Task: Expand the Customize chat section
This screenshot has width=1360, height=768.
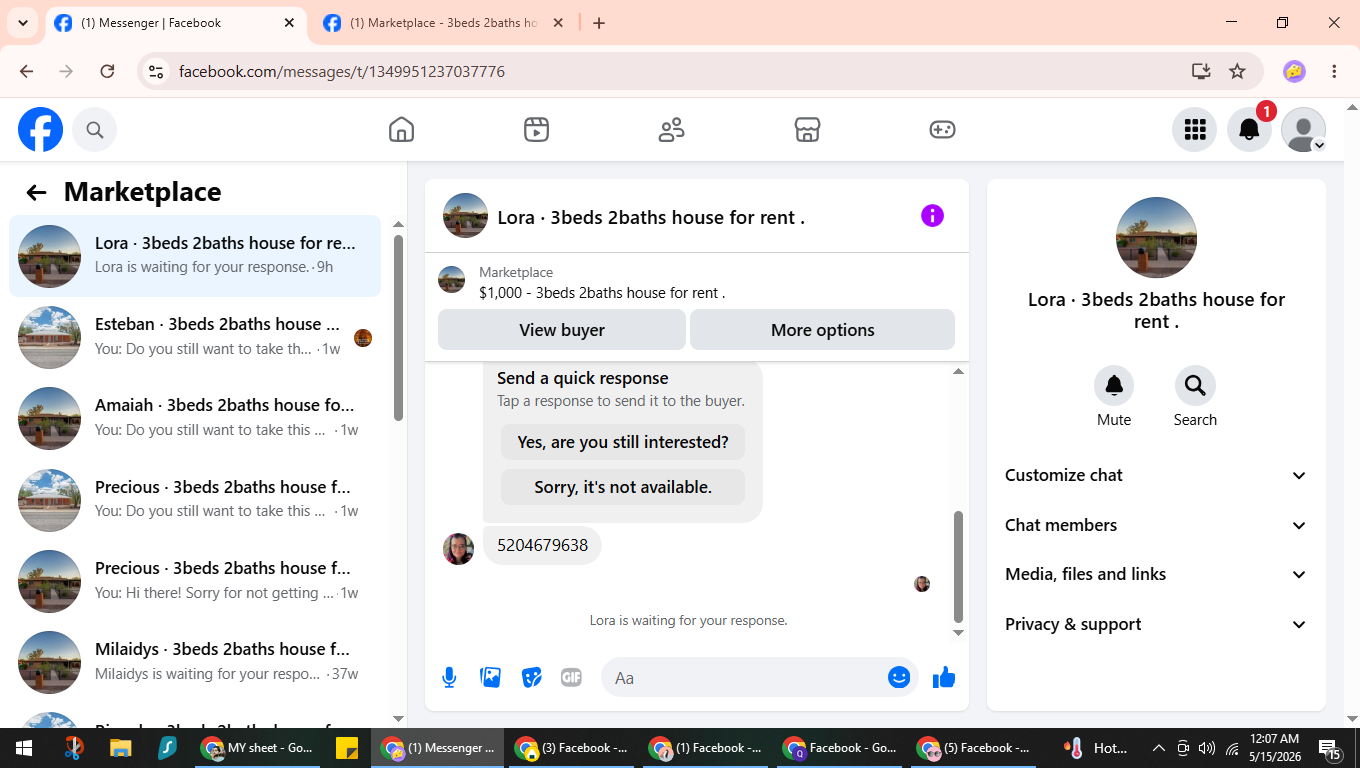Action: point(1156,476)
